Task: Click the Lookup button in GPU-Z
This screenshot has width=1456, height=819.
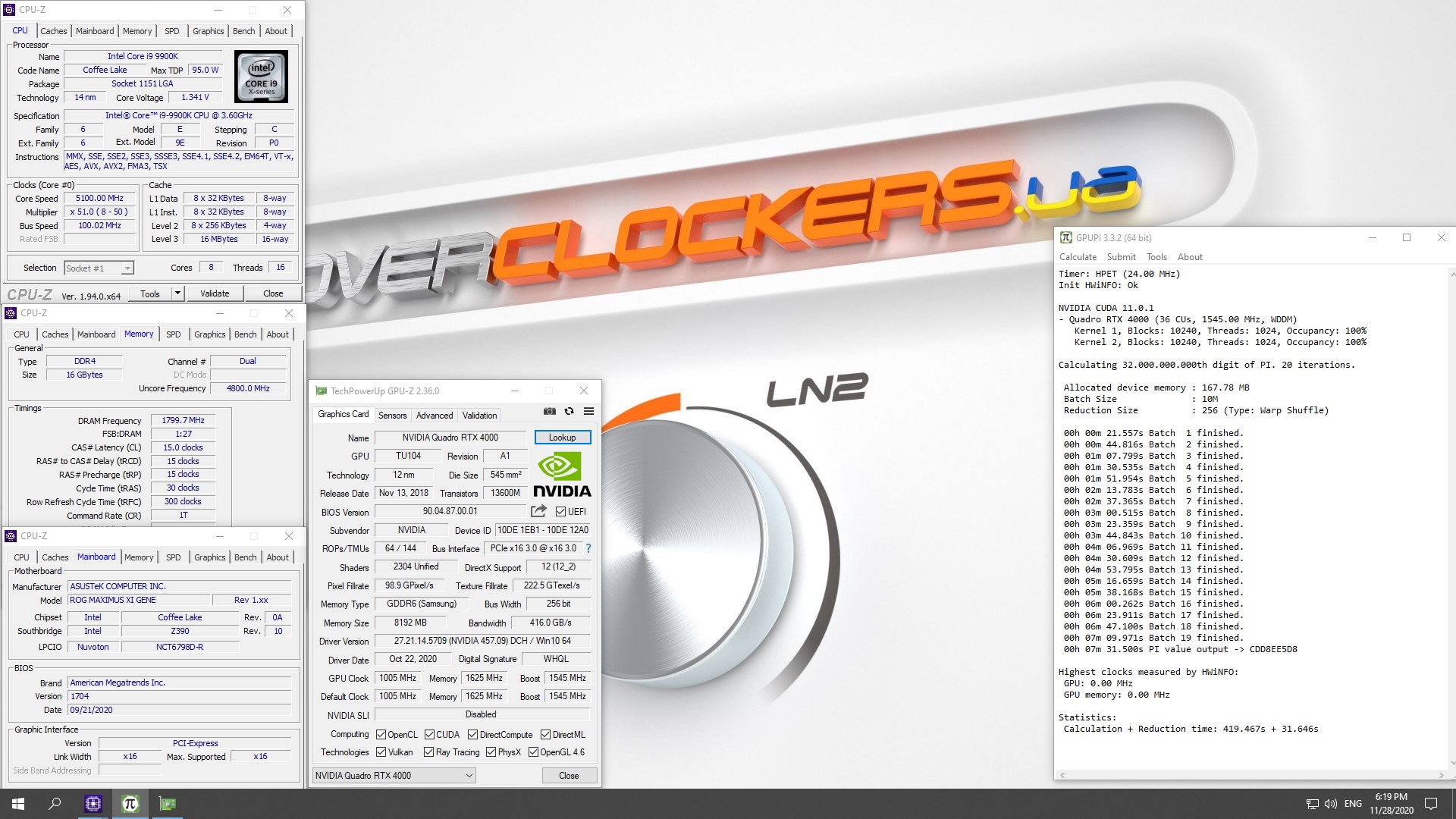Action: click(562, 438)
